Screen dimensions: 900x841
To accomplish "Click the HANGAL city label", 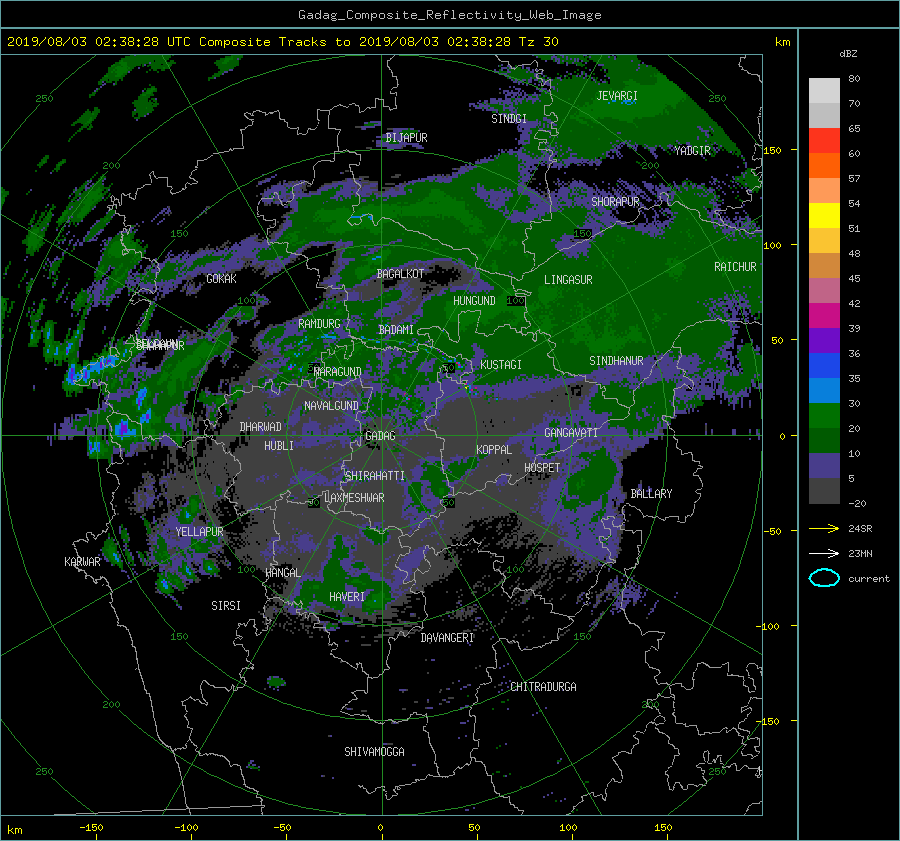I will pos(283,573).
